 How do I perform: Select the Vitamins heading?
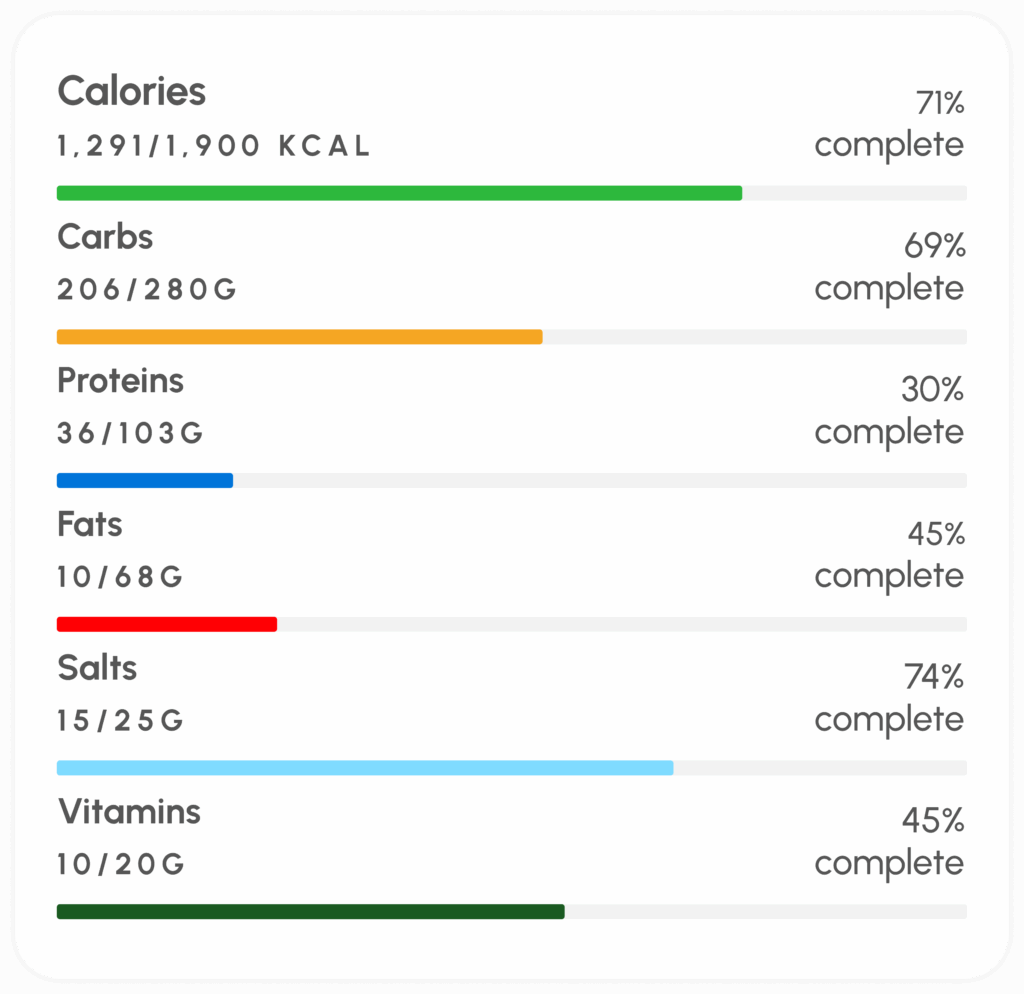click(129, 812)
